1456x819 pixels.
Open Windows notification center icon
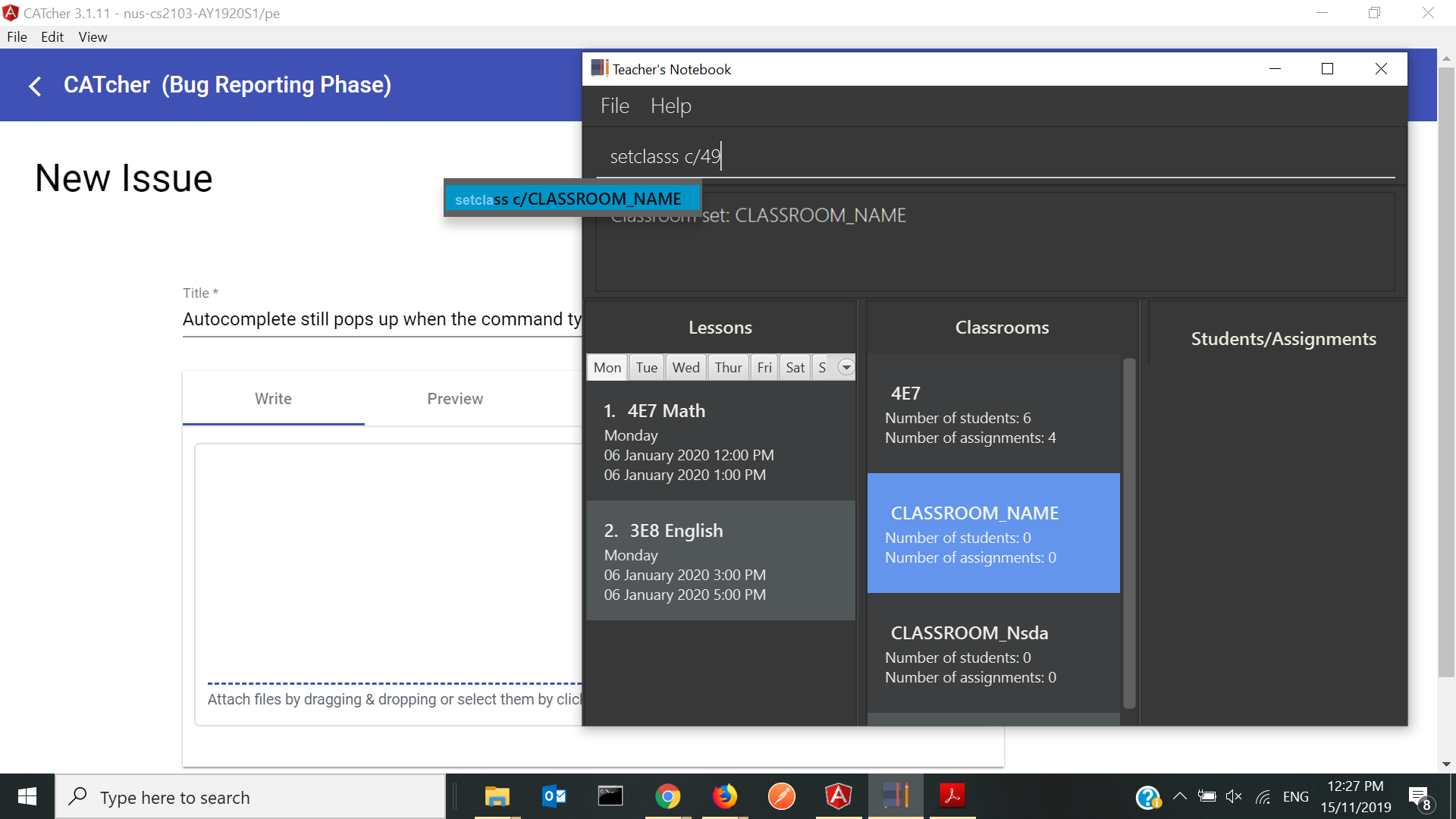1420,797
